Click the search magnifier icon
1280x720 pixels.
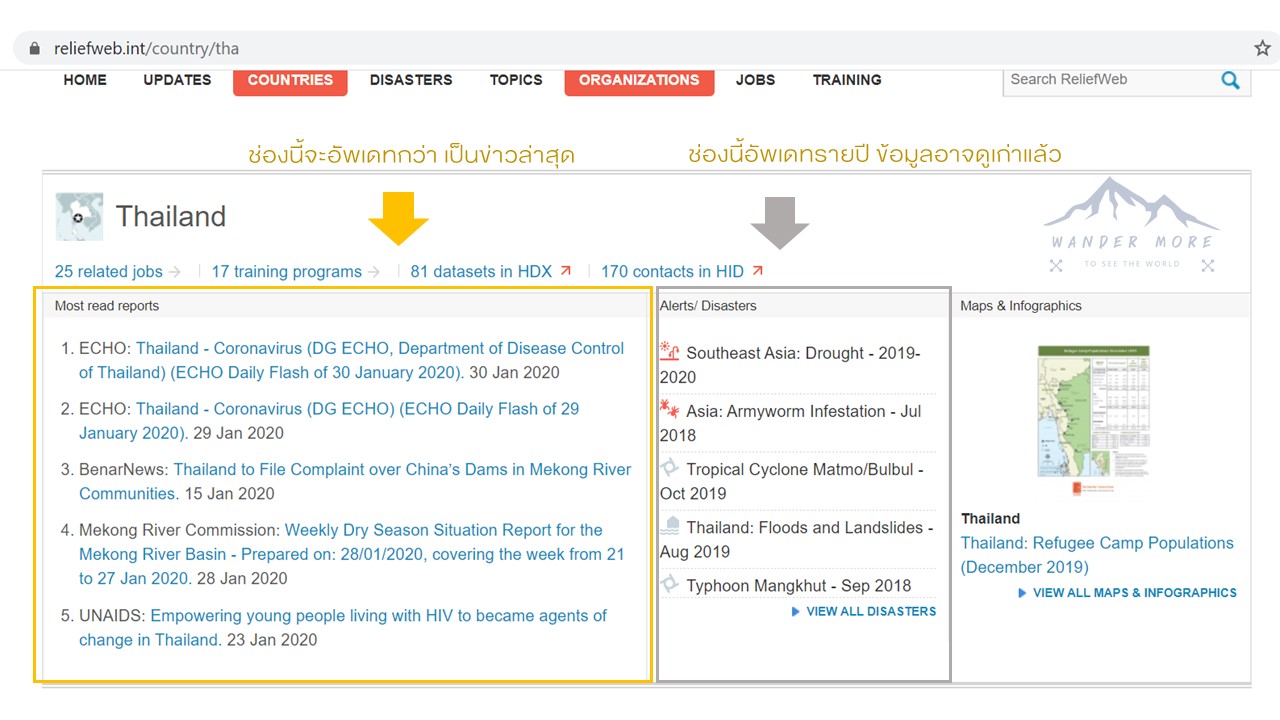point(1230,80)
